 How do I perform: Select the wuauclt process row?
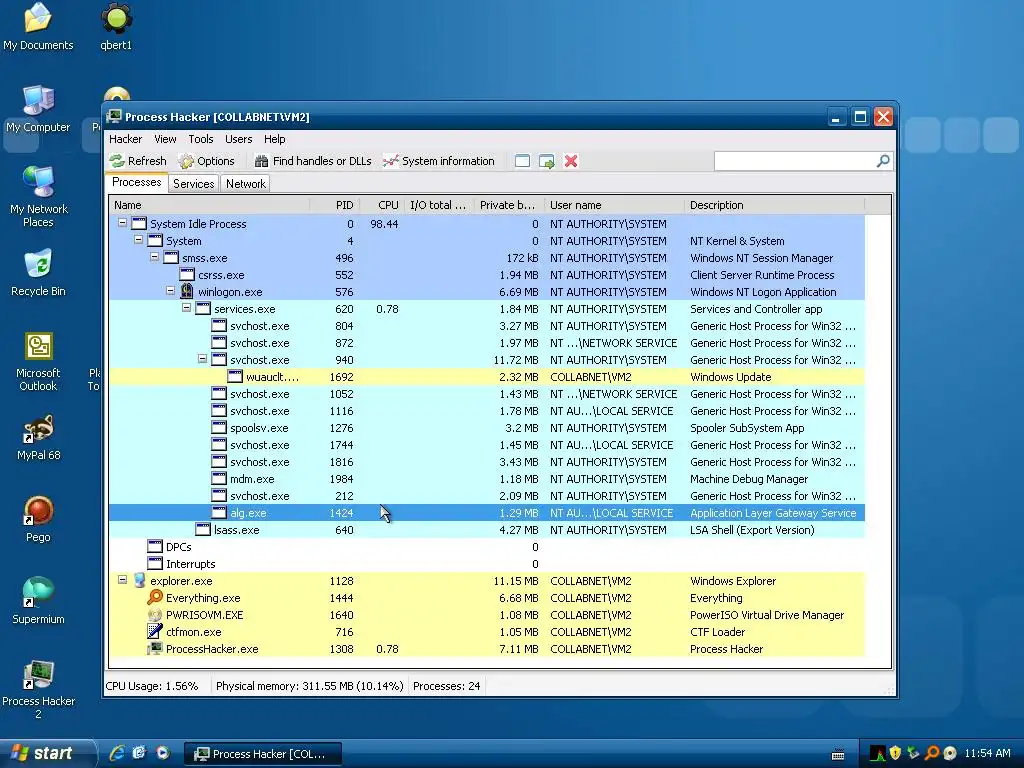(x=487, y=377)
